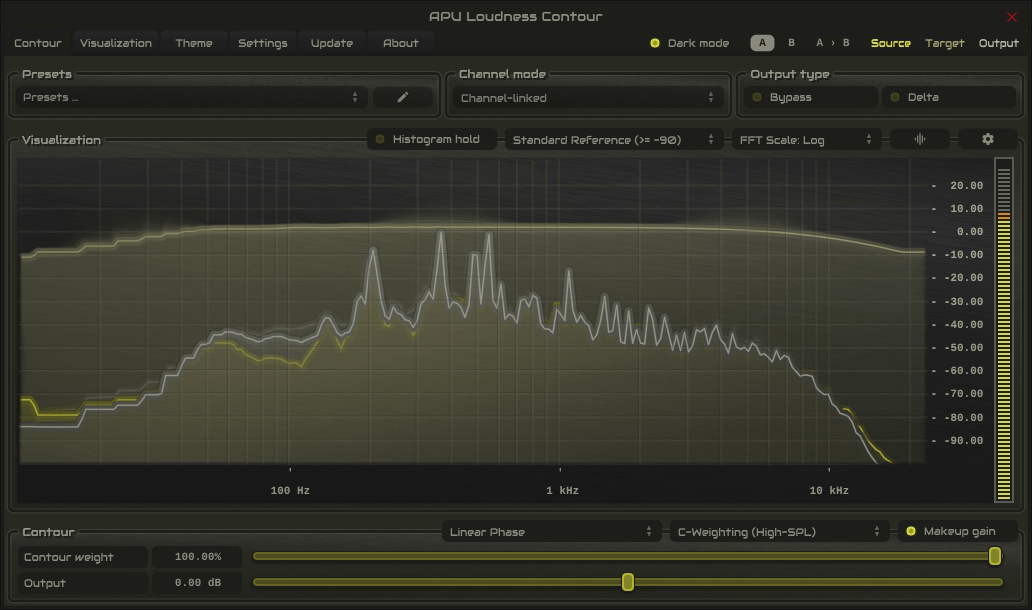Open the visualization gear settings
This screenshot has height=610, width=1032.
[987, 140]
